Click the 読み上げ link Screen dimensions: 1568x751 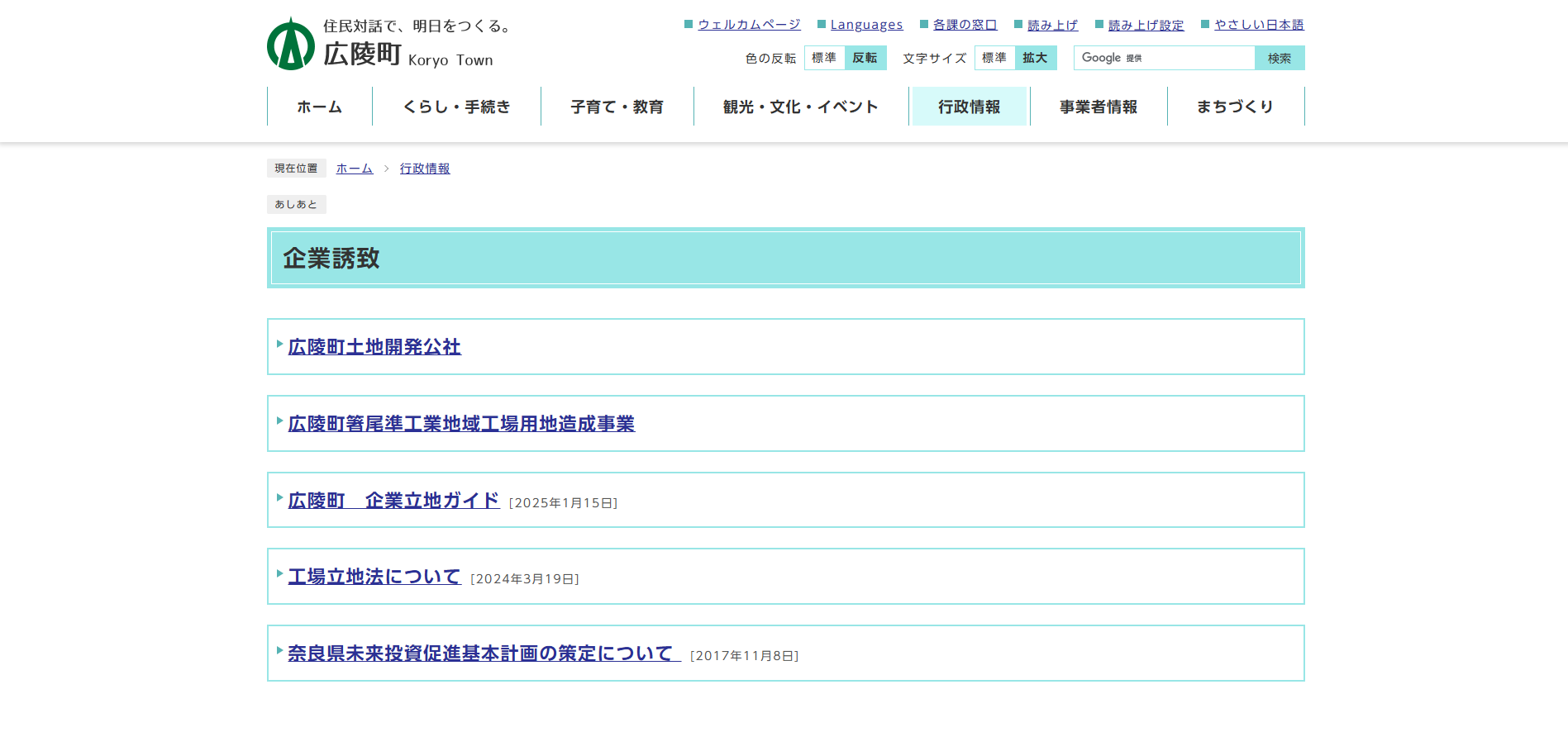point(1052,25)
